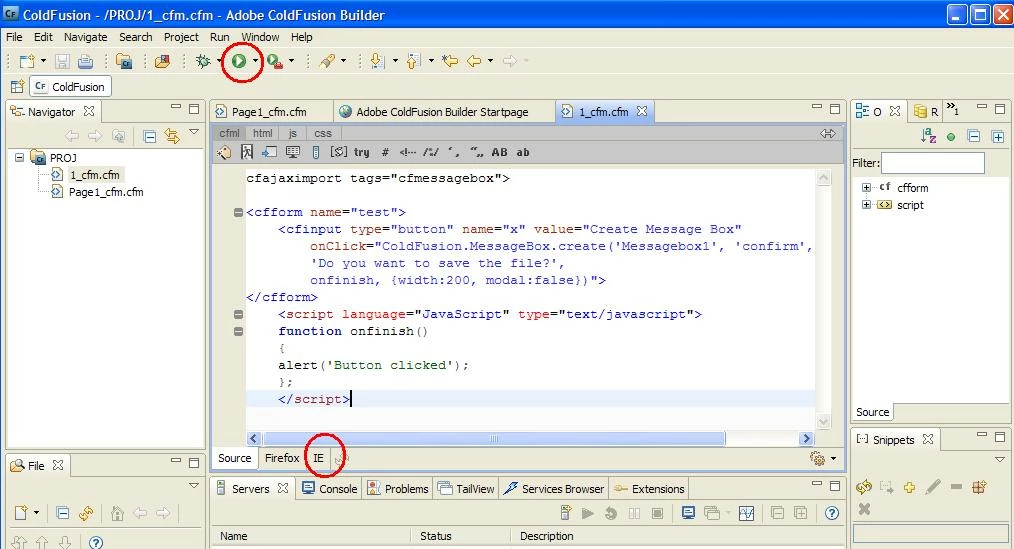
Task: Minimize the Outline panel
Action: click(982, 107)
